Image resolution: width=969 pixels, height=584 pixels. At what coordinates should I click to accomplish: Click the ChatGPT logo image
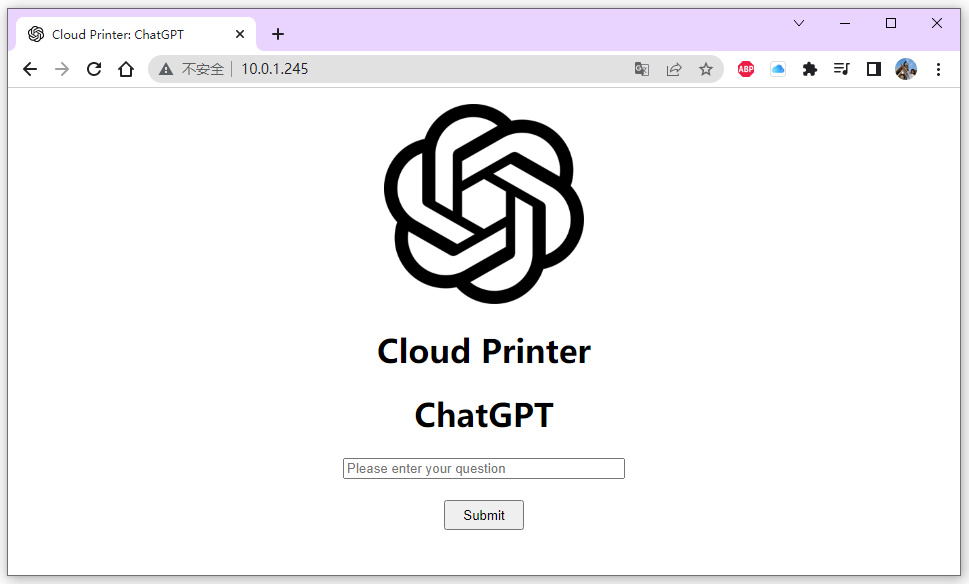pyautogui.click(x=484, y=204)
